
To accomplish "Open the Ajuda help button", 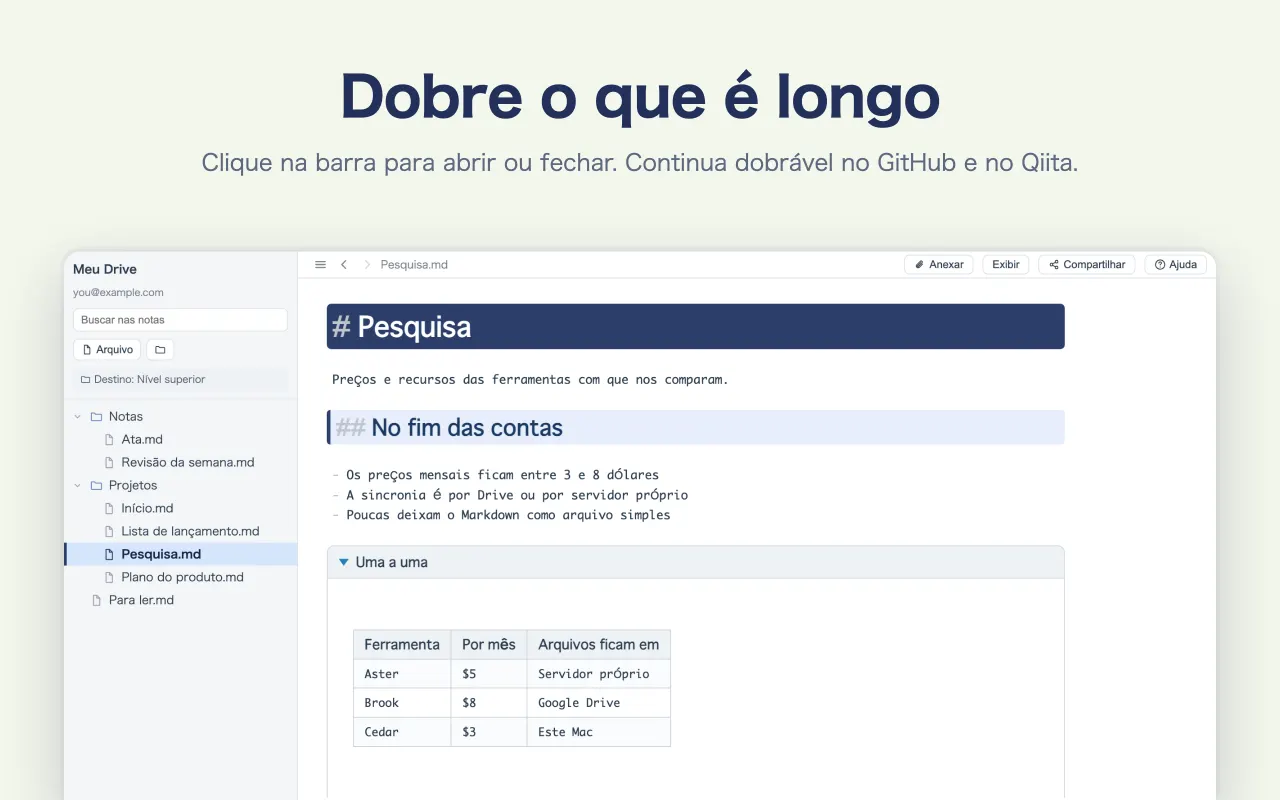I will (1175, 265).
